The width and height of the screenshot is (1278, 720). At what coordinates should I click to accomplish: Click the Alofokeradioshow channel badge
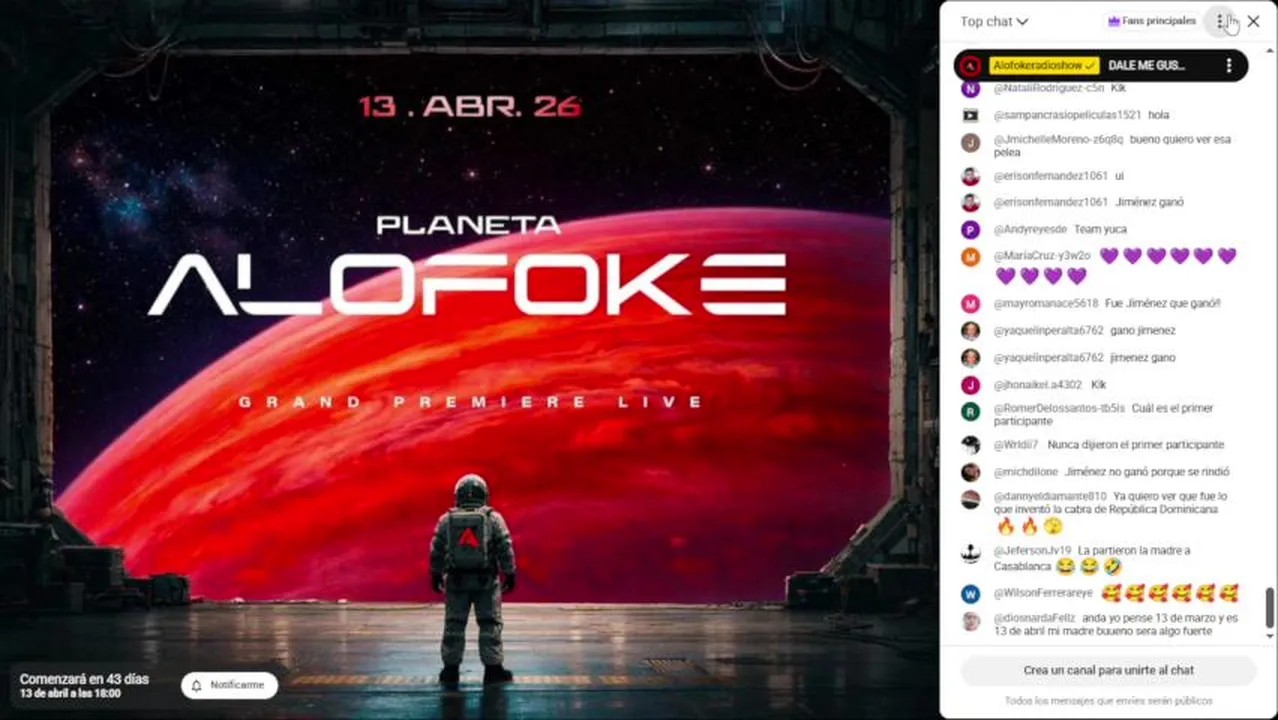1044,65
